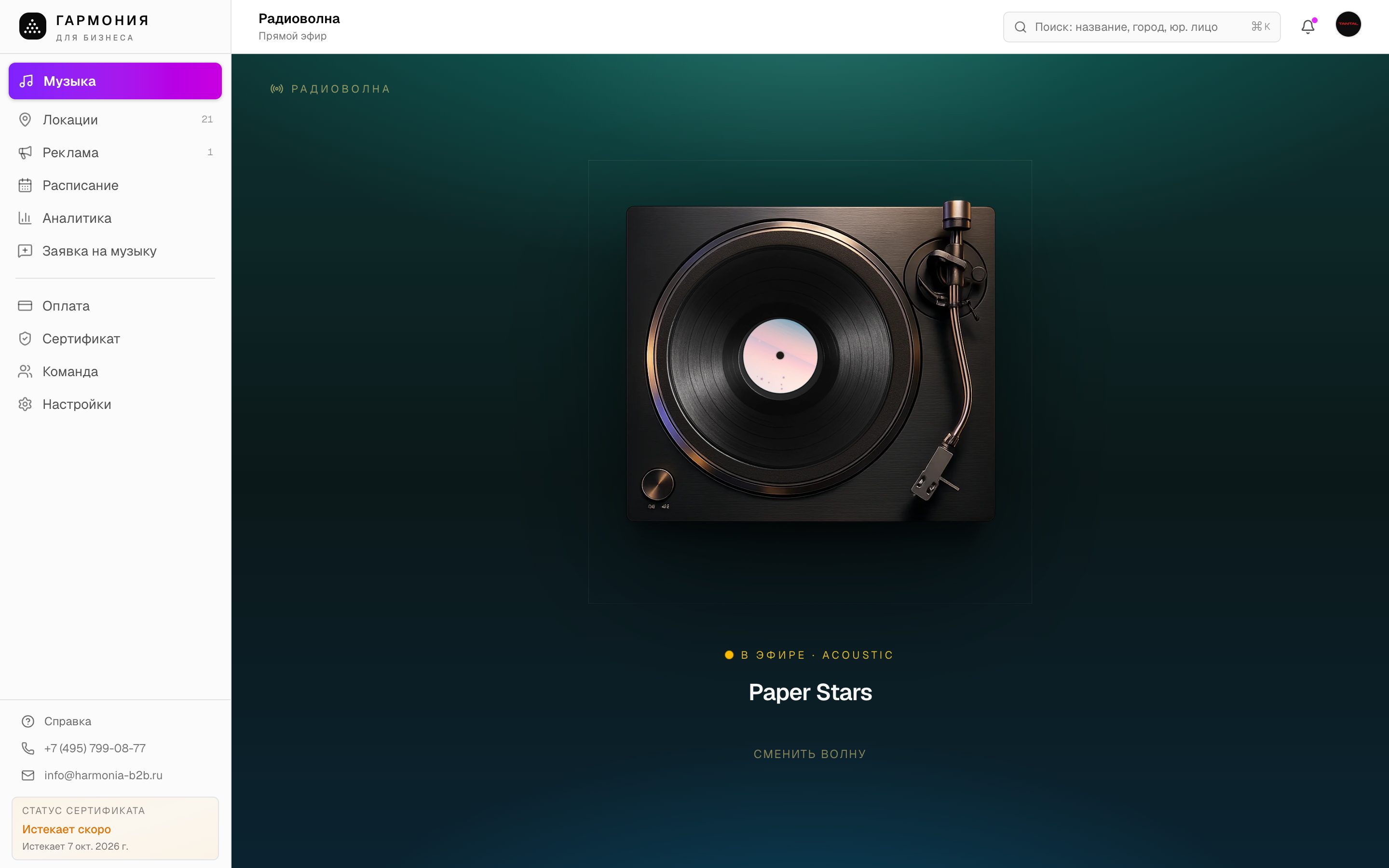Click the question mark help icon
1389x868 pixels.
coord(28,721)
